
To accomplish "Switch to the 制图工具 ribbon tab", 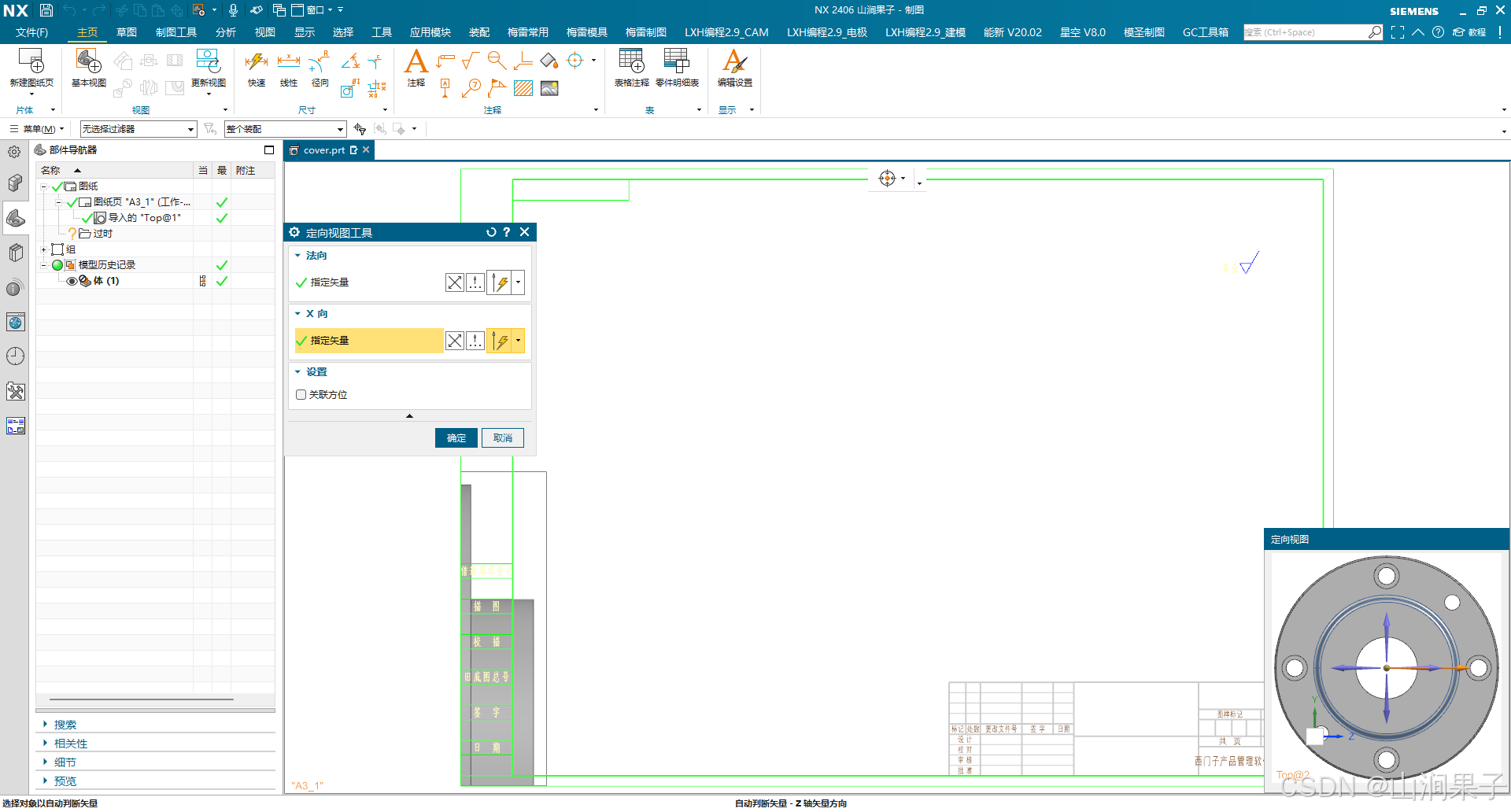I will click(x=176, y=32).
